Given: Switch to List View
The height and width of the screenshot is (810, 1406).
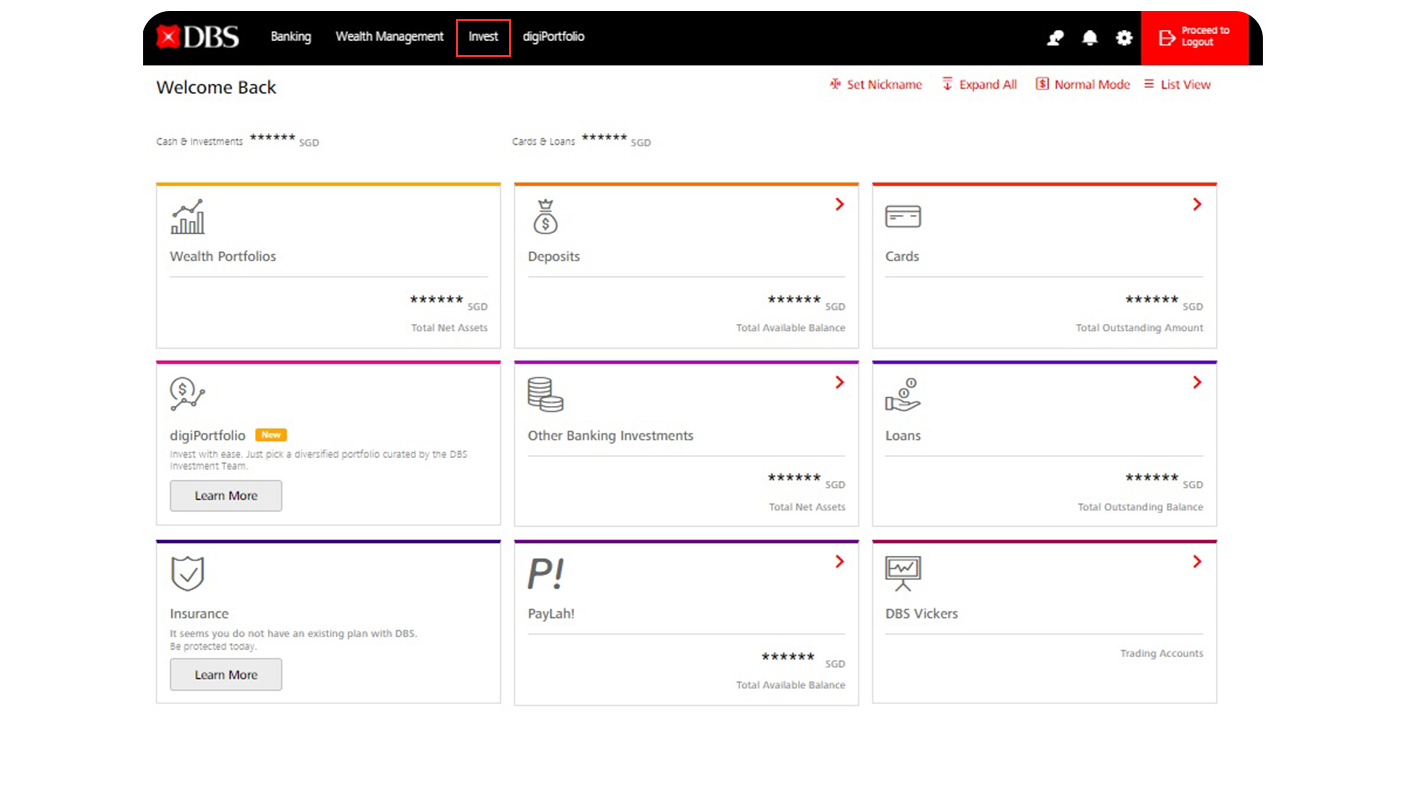Looking at the screenshot, I should (1185, 85).
